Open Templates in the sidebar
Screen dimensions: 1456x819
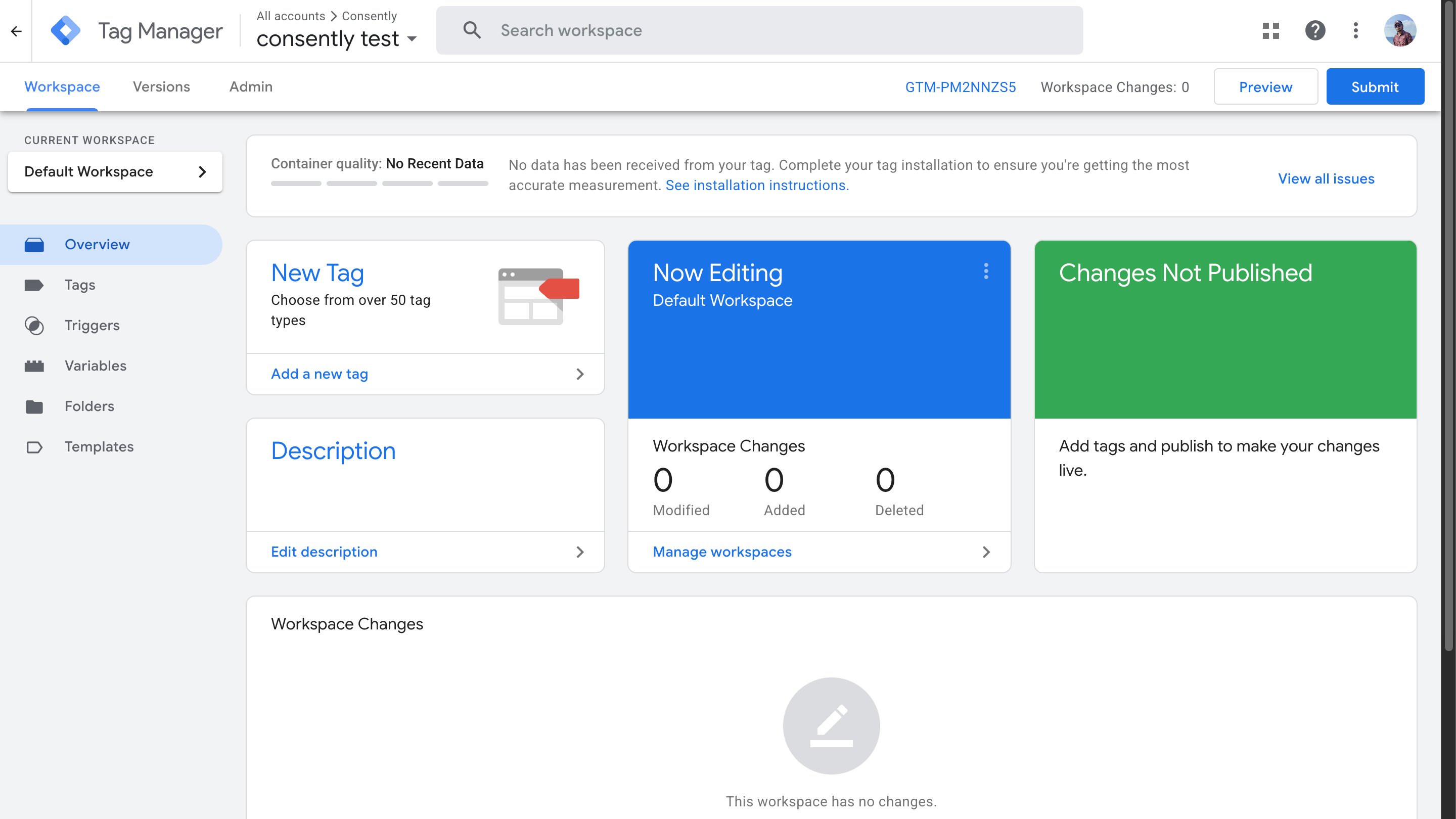tap(99, 446)
